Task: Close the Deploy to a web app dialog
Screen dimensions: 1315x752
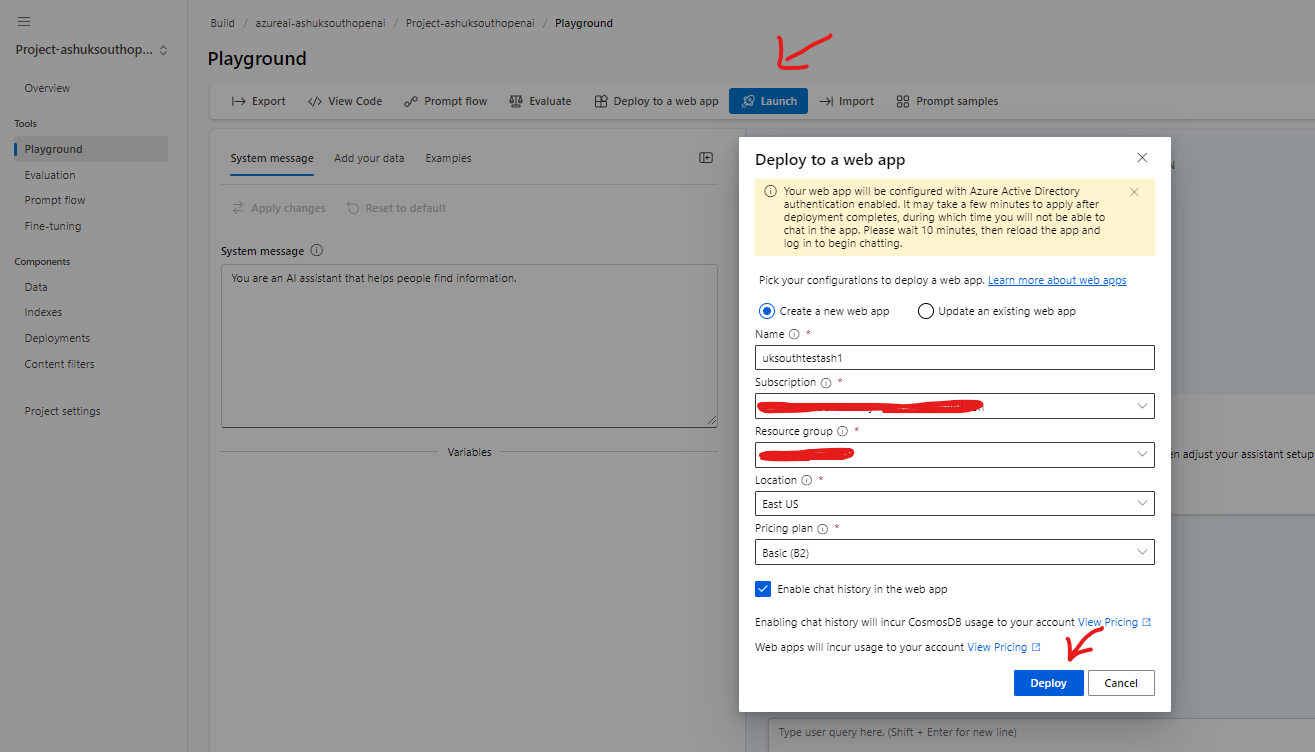Action: [x=1142, y=158]
